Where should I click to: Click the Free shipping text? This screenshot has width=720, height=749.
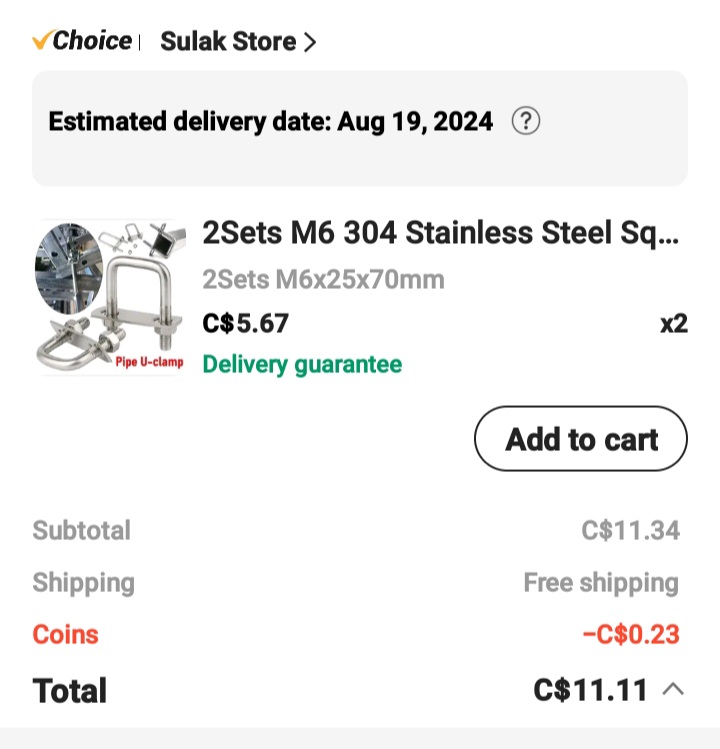click(x=601, y=583)
